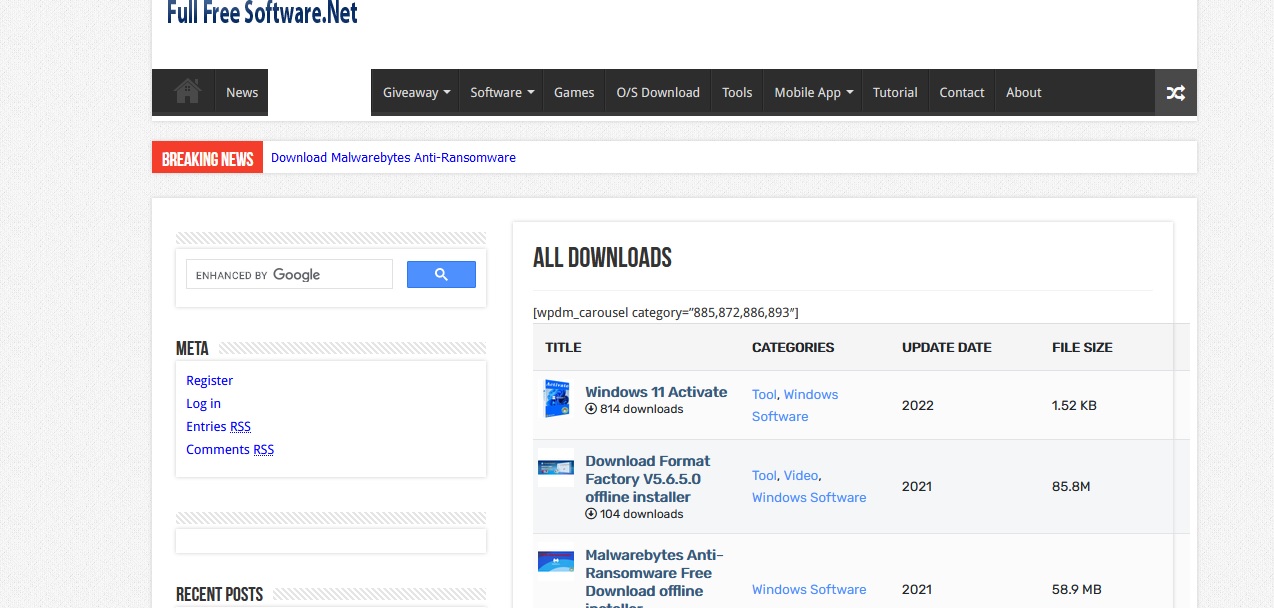
Task: Click Windows Software category in Format Factory row
Action: (x=809, y=497)
